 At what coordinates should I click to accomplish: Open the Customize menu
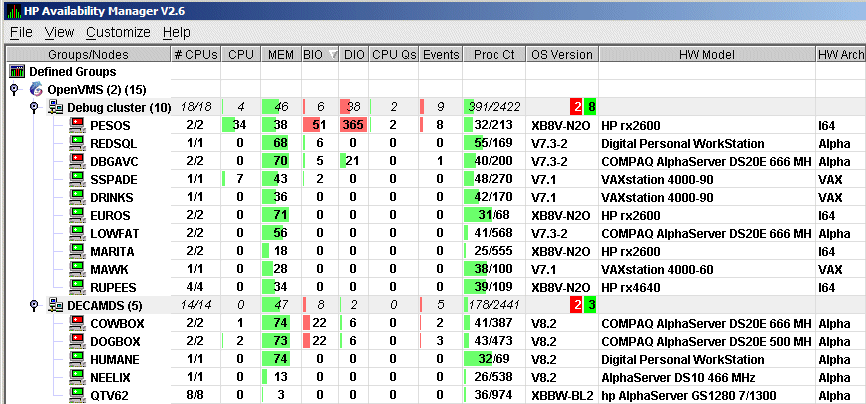tap(118, 32)
